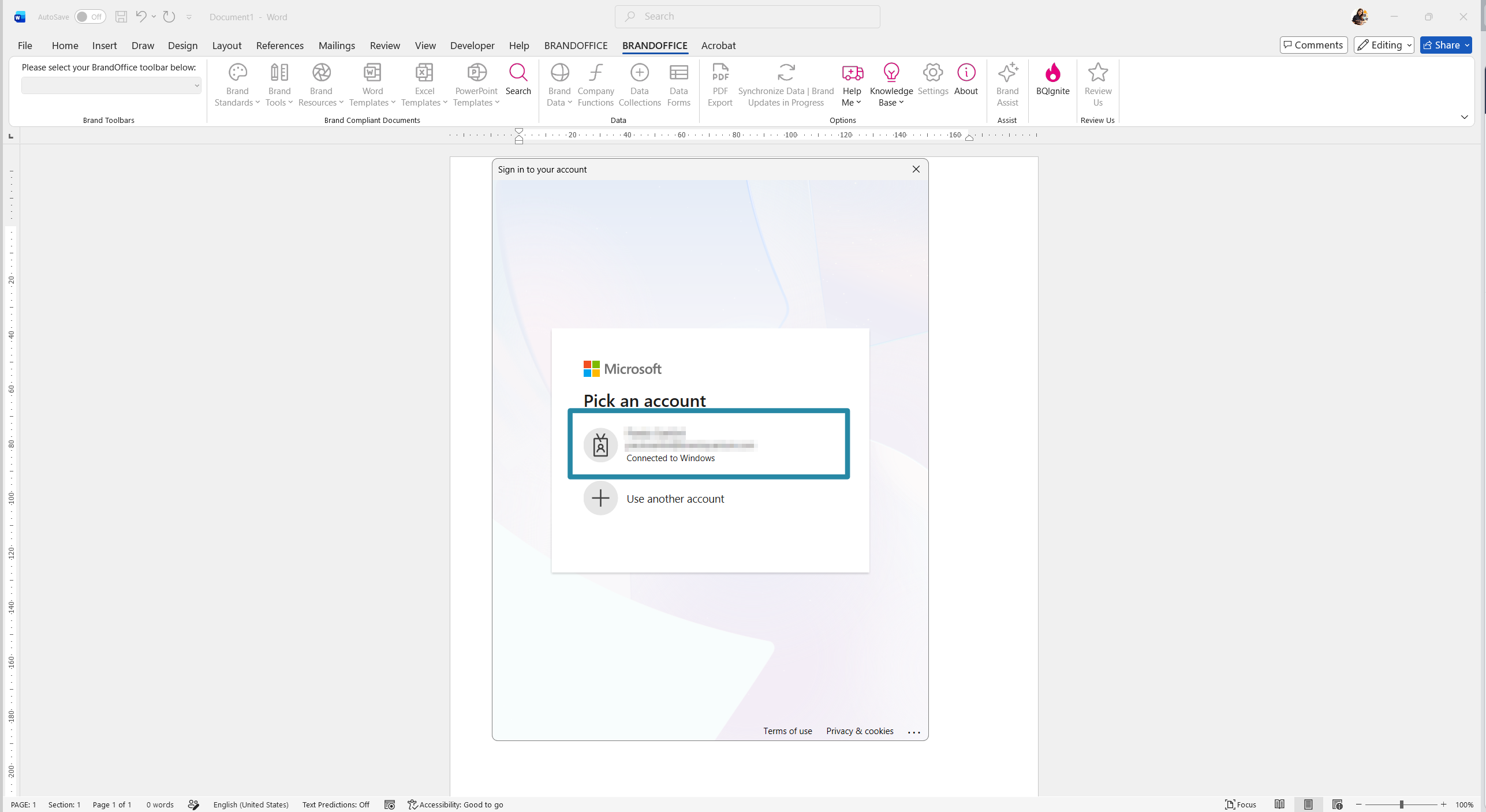This screenshot has height=812, width=1486.
Task: Save the document with the floppy icon
Action: (x=121, y=17)
